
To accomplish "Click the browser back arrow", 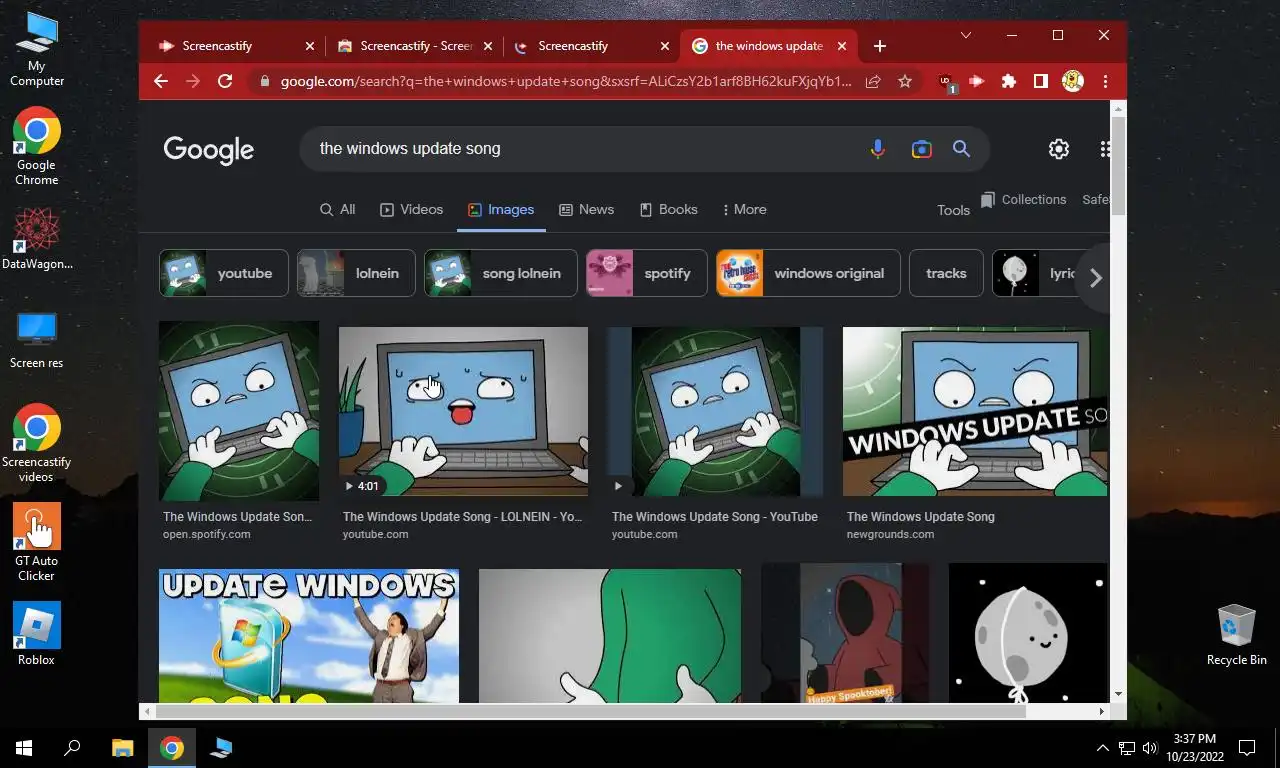I will pos(161,81).
